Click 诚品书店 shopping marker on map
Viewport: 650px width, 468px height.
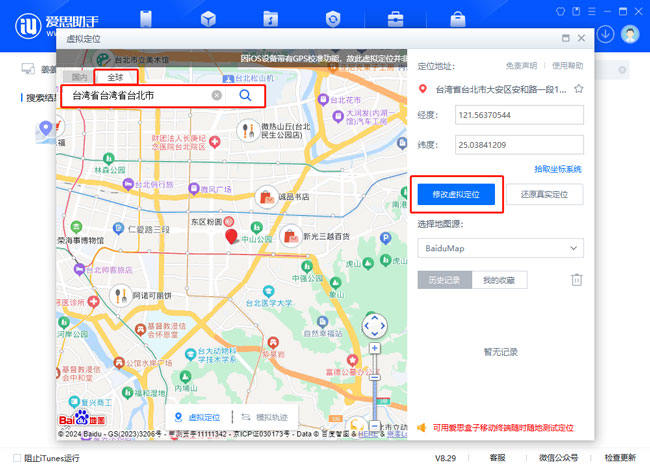[267, 197]
